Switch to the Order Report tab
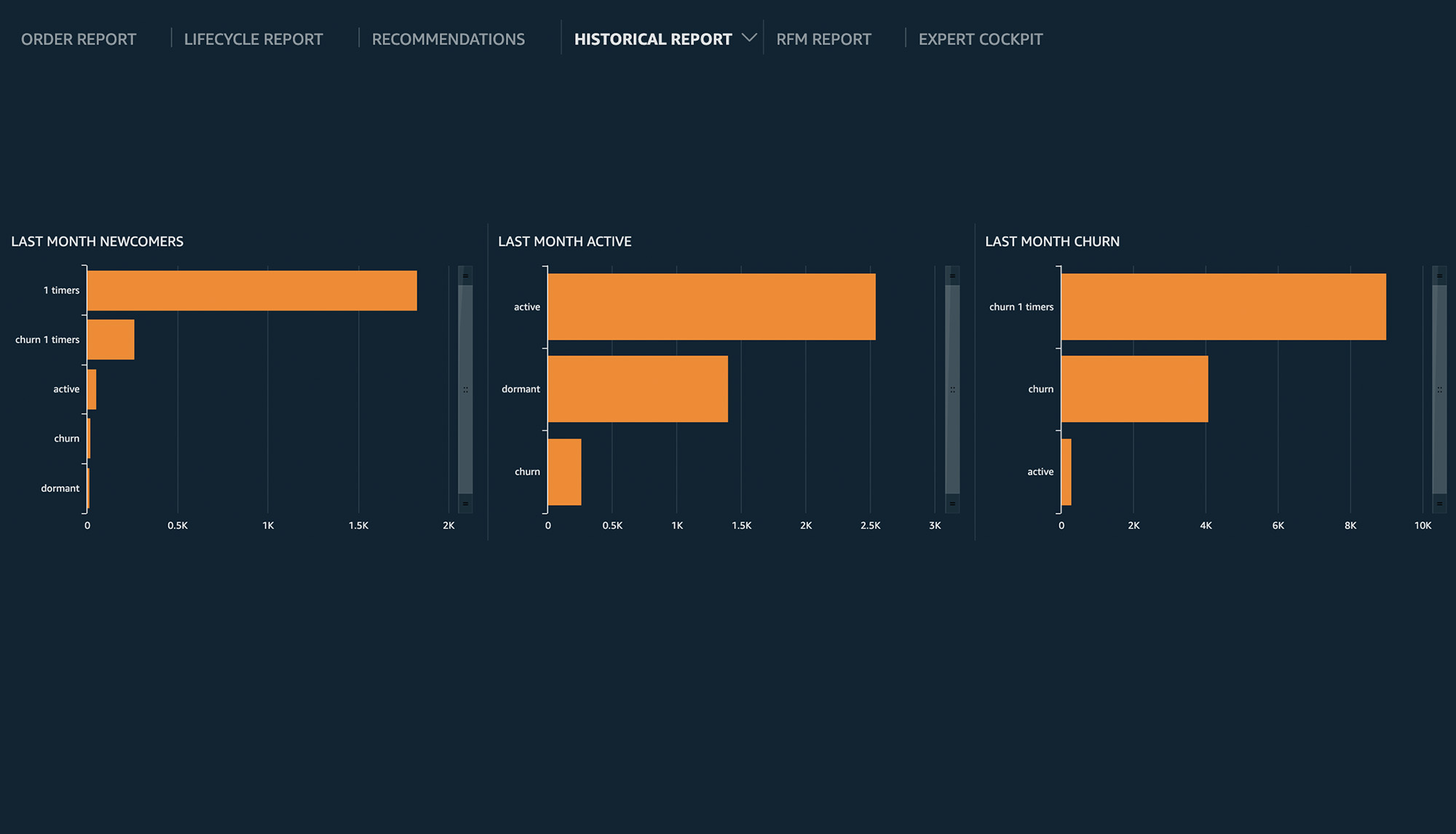 coord(79,39)
